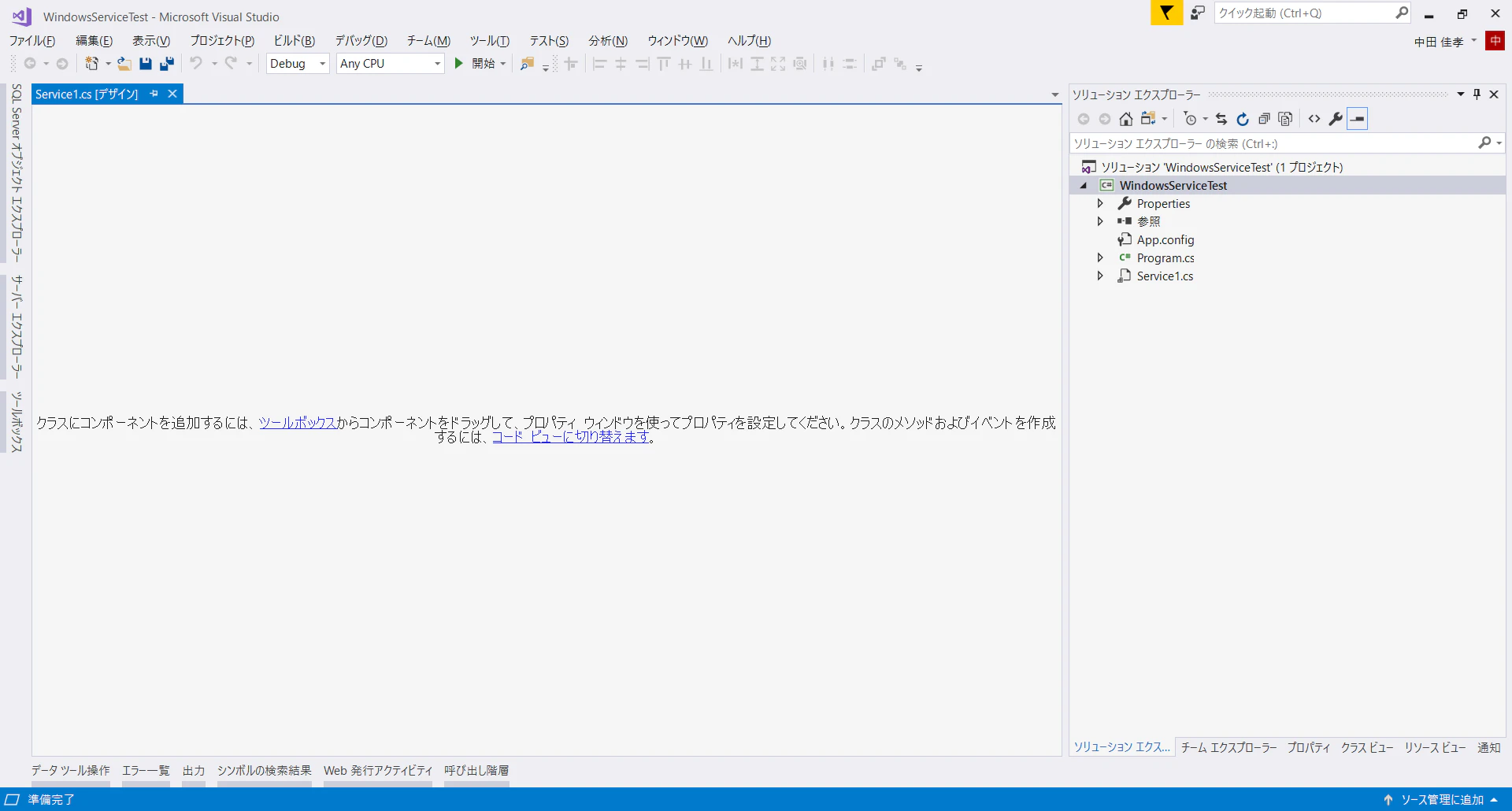1512x811 pixels.
Task: Click ソース管理に追加 in status bar
Action: point(1442,799)
